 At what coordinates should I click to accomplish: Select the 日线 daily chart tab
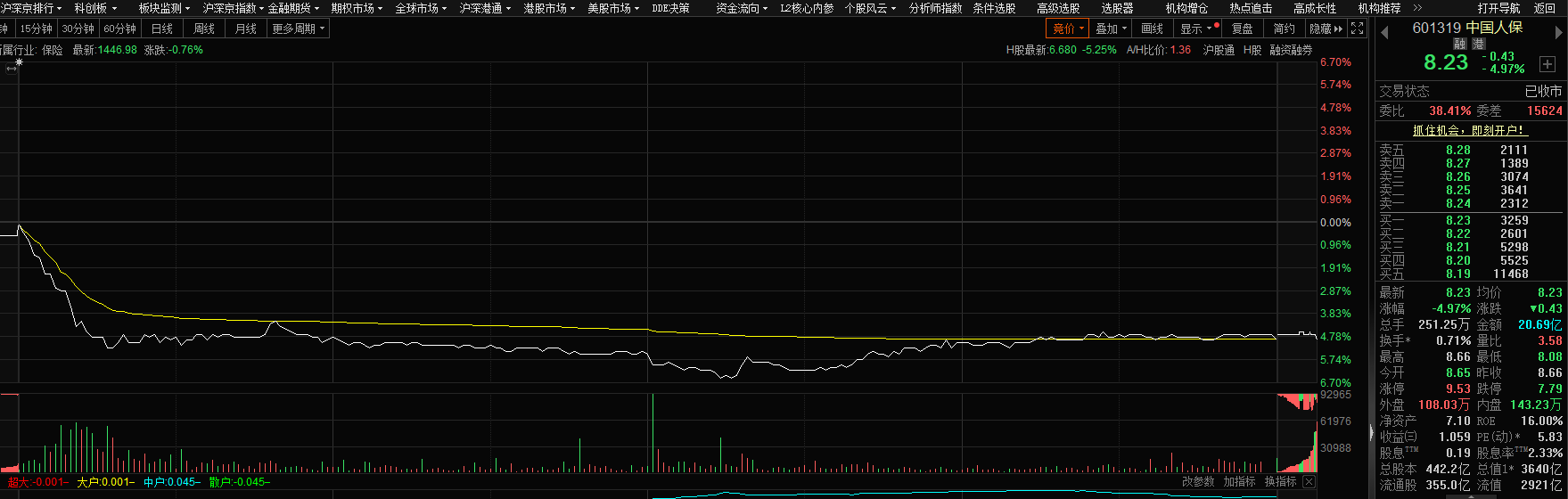click(162, 29)
